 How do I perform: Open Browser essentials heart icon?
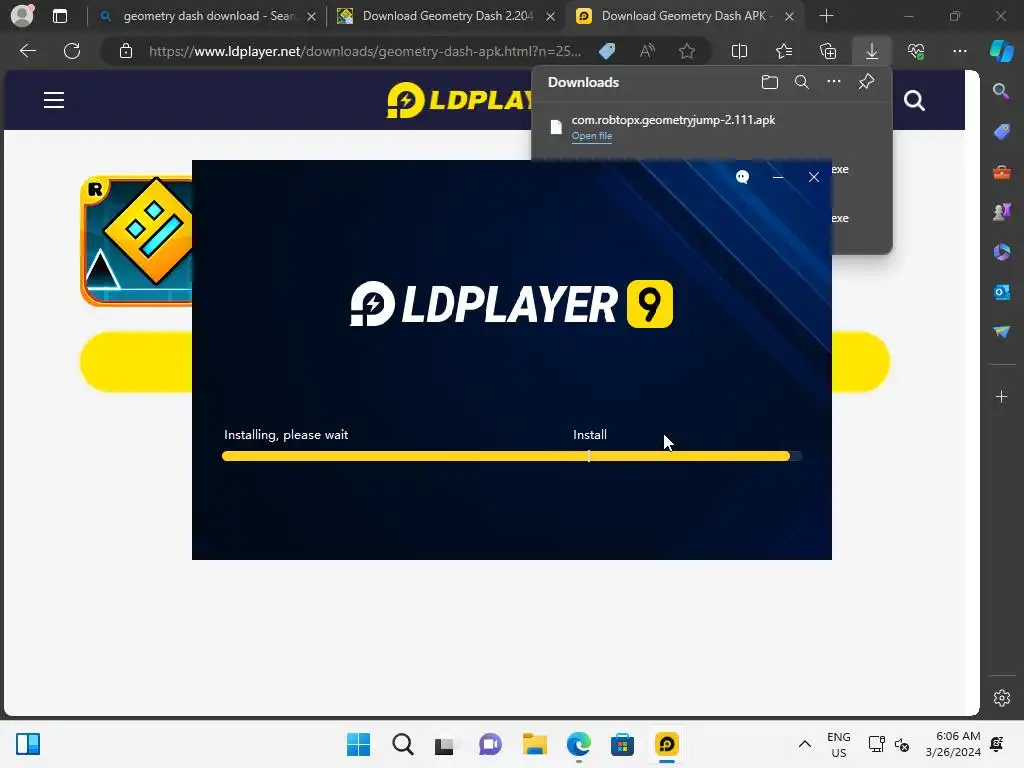click(x=916, y=51)
